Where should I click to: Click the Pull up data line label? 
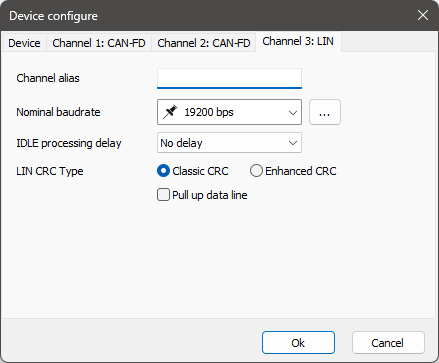click(x=210, y=195)
